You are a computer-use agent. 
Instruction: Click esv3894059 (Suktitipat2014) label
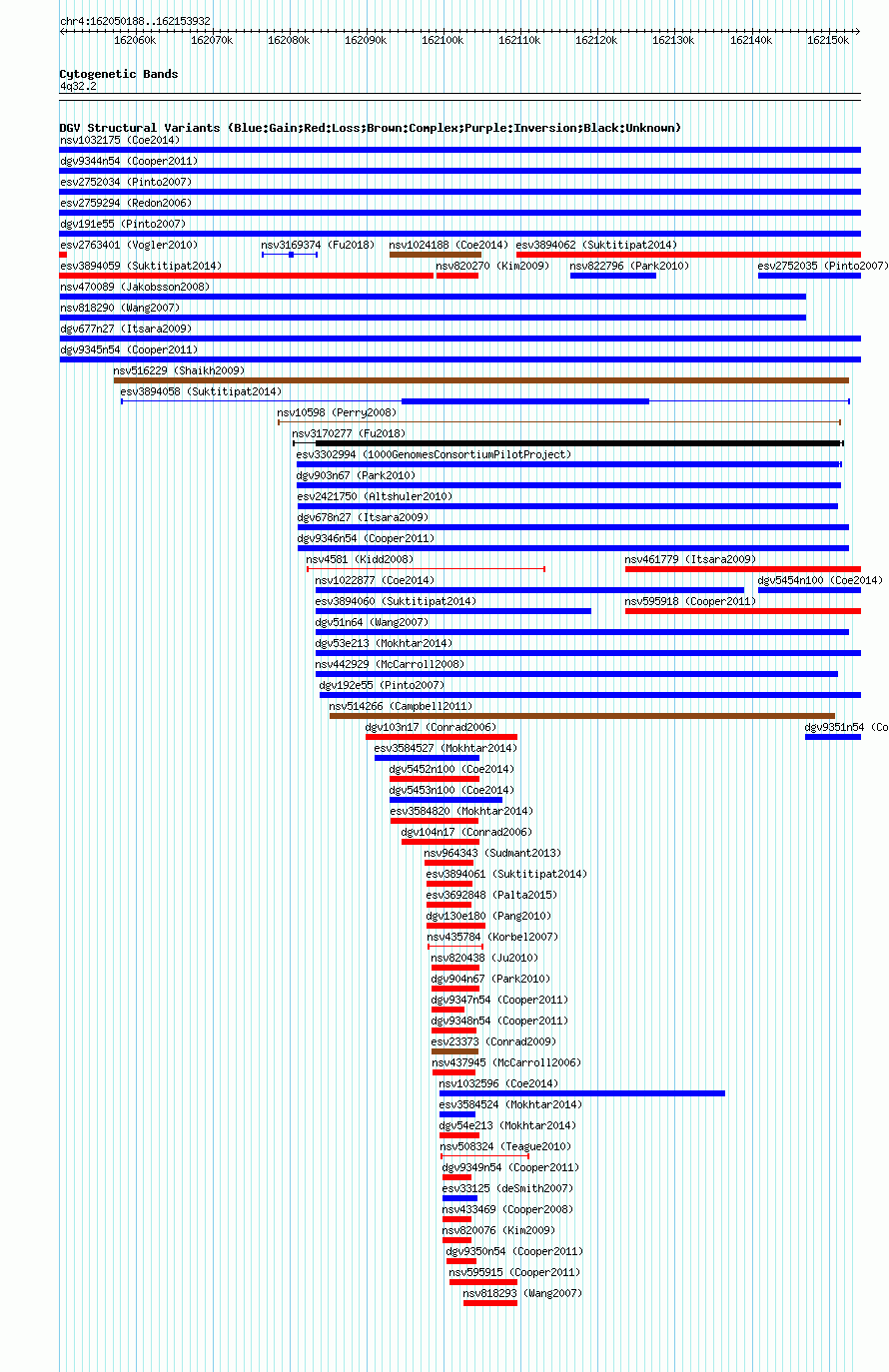(141, 266)
